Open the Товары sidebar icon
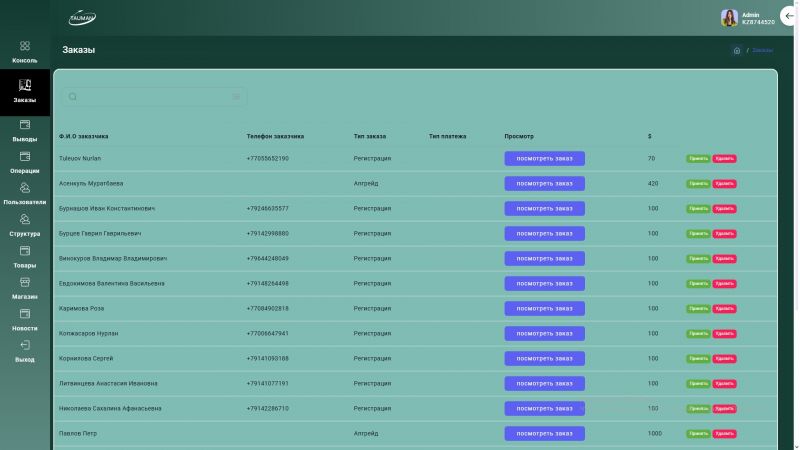 (25, 251)
